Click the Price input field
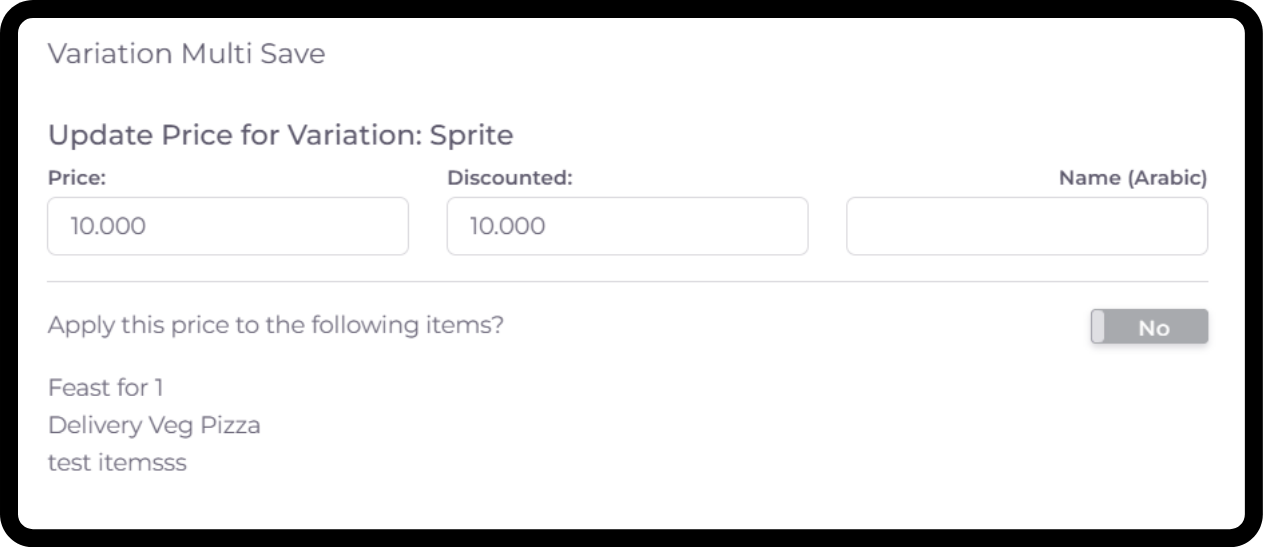 pyautogui.click(x=227, y=226)
